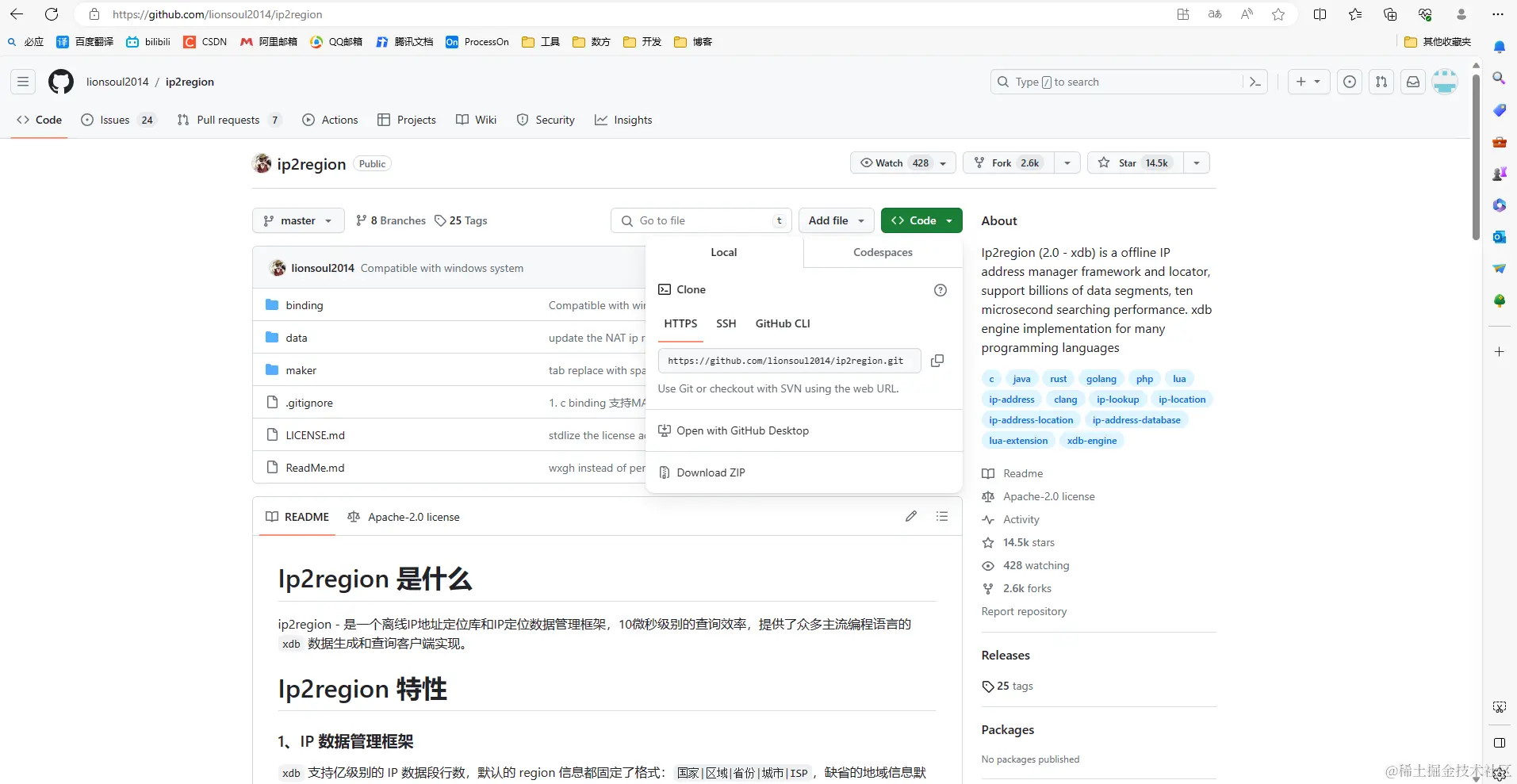Open the read aloud icon in address bar
The height and width of the screenshot is (784, 1517).
click(1247, 14)
